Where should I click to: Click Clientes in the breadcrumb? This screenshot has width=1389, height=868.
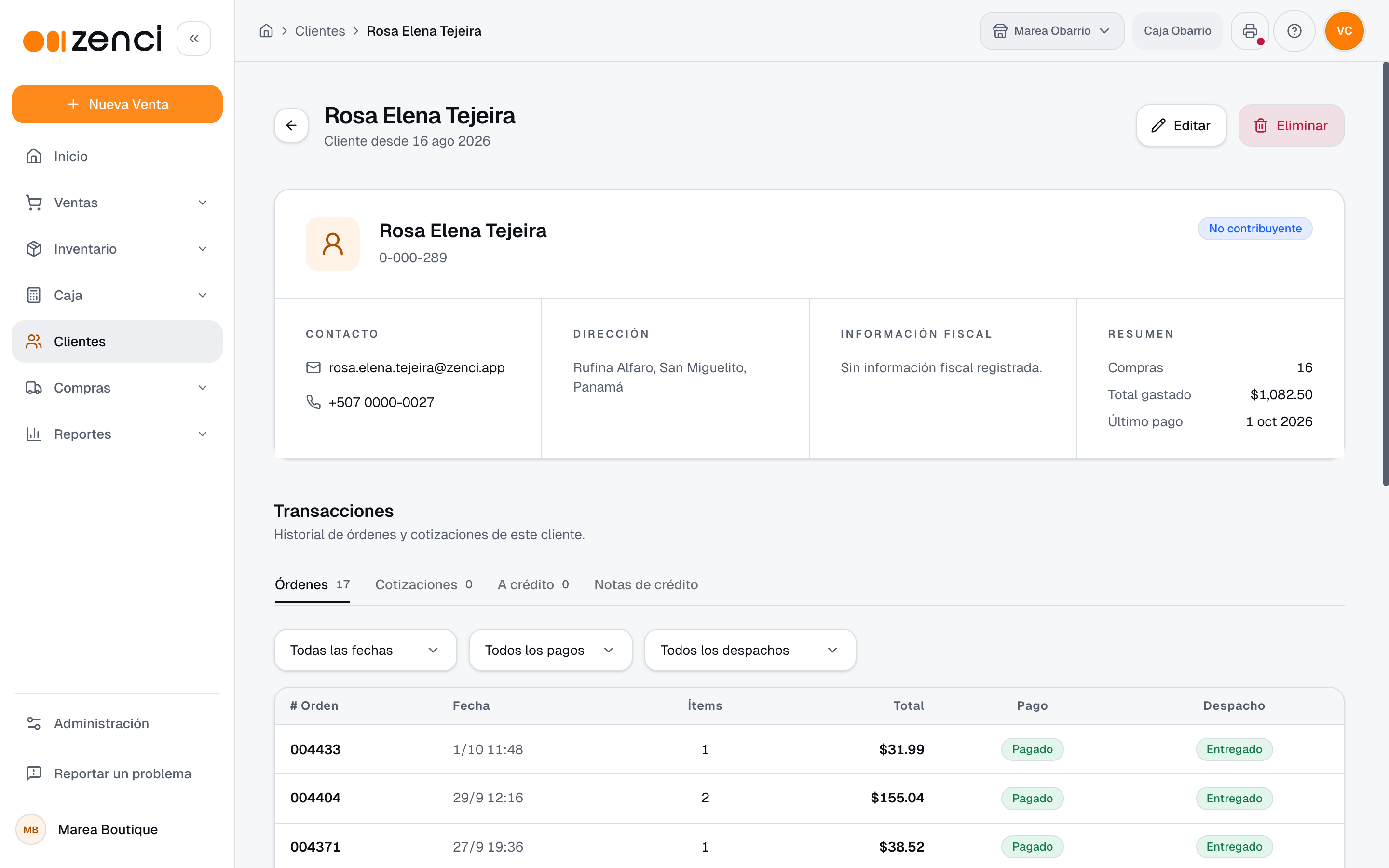320,31
